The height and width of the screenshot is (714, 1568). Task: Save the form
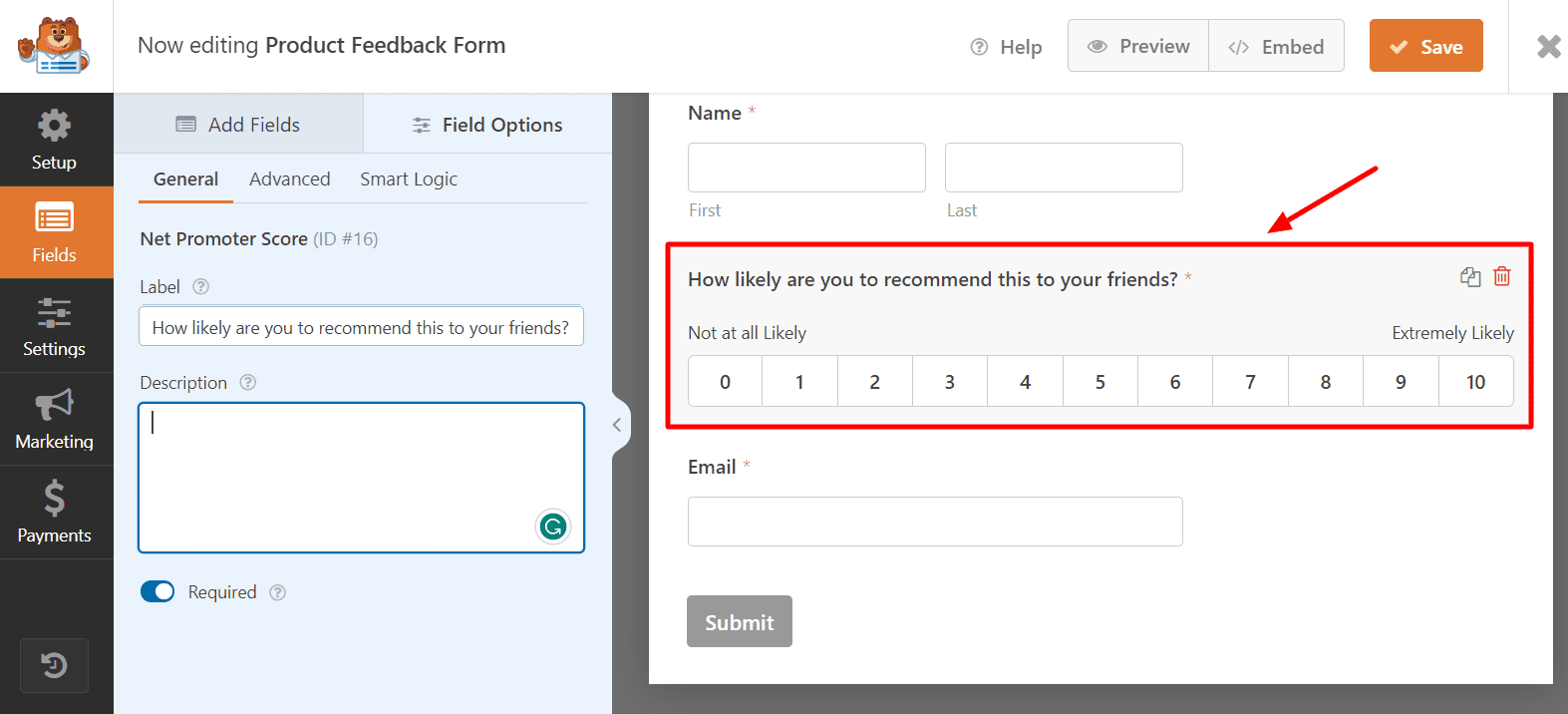(1425, 46)
